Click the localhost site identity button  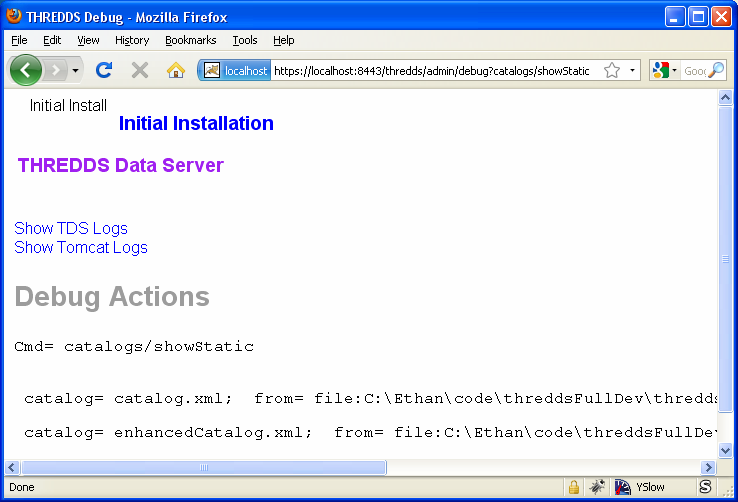236,71
